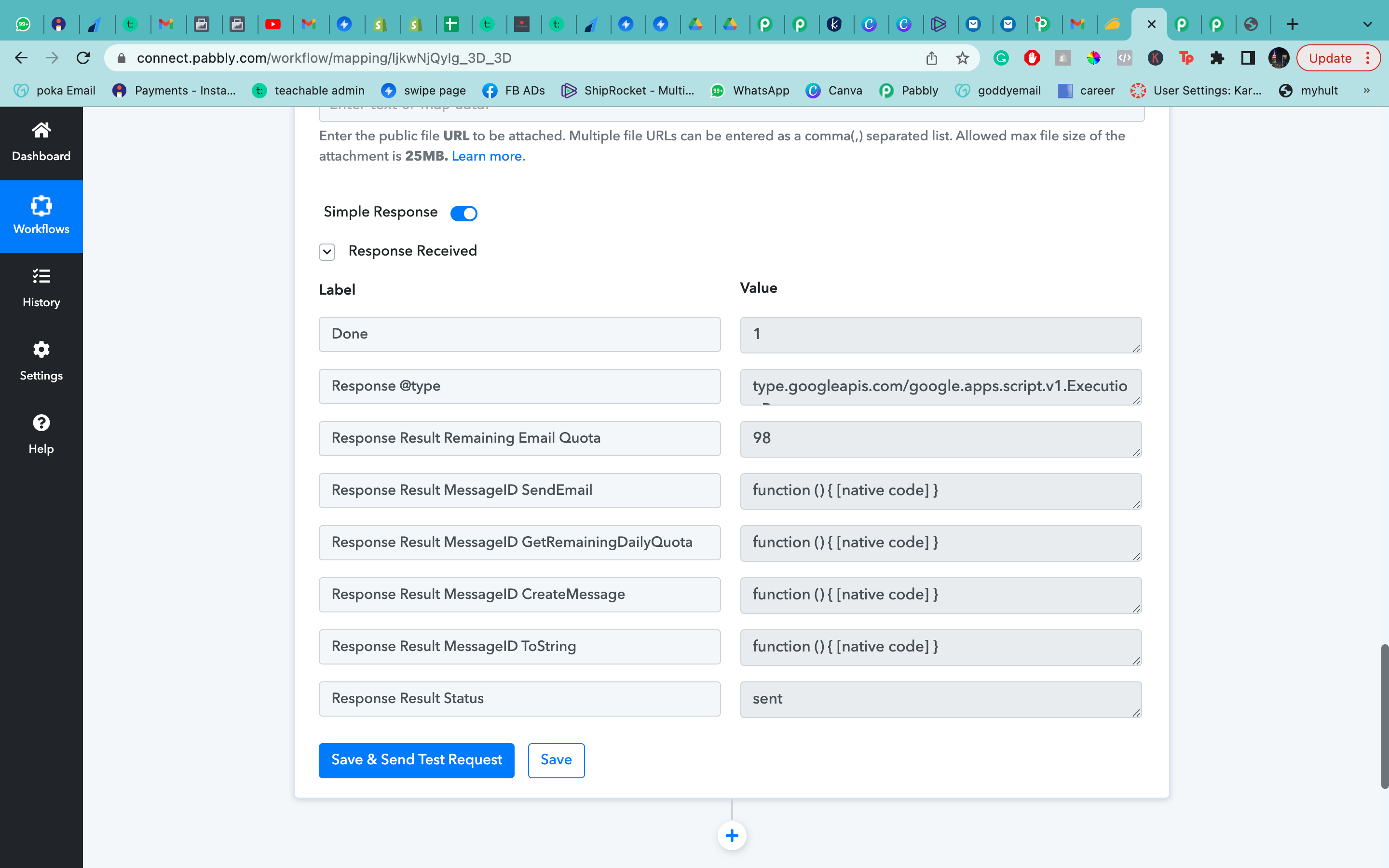The image size is (1389, 868).
Task: Open the red hand ad blocker extension
Action: click(x=1032, y=58)
